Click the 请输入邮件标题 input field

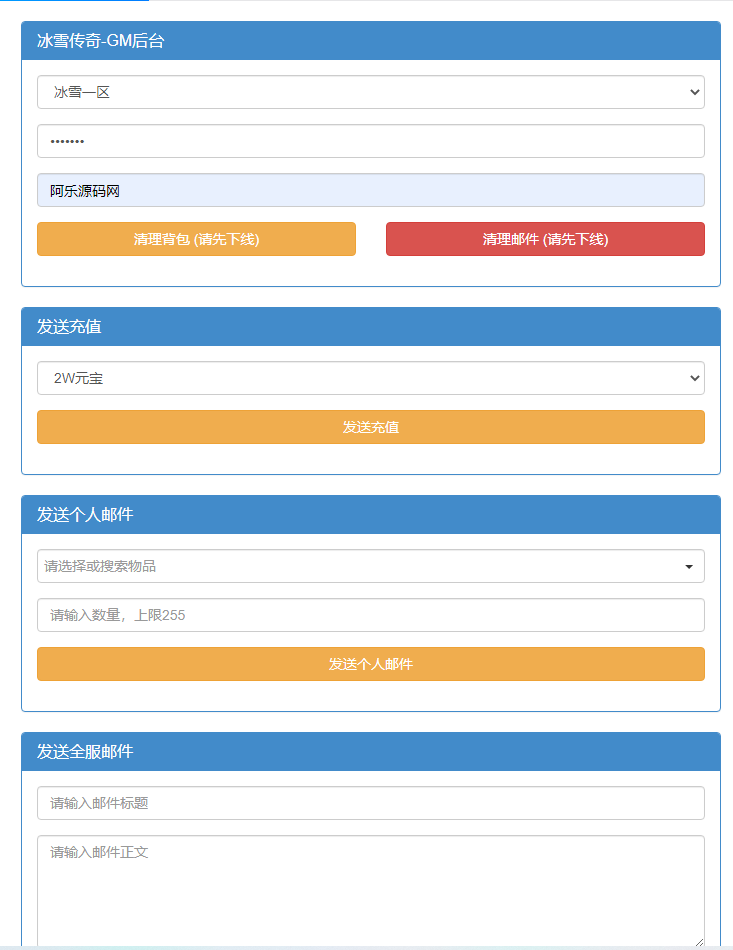[371, 803]
